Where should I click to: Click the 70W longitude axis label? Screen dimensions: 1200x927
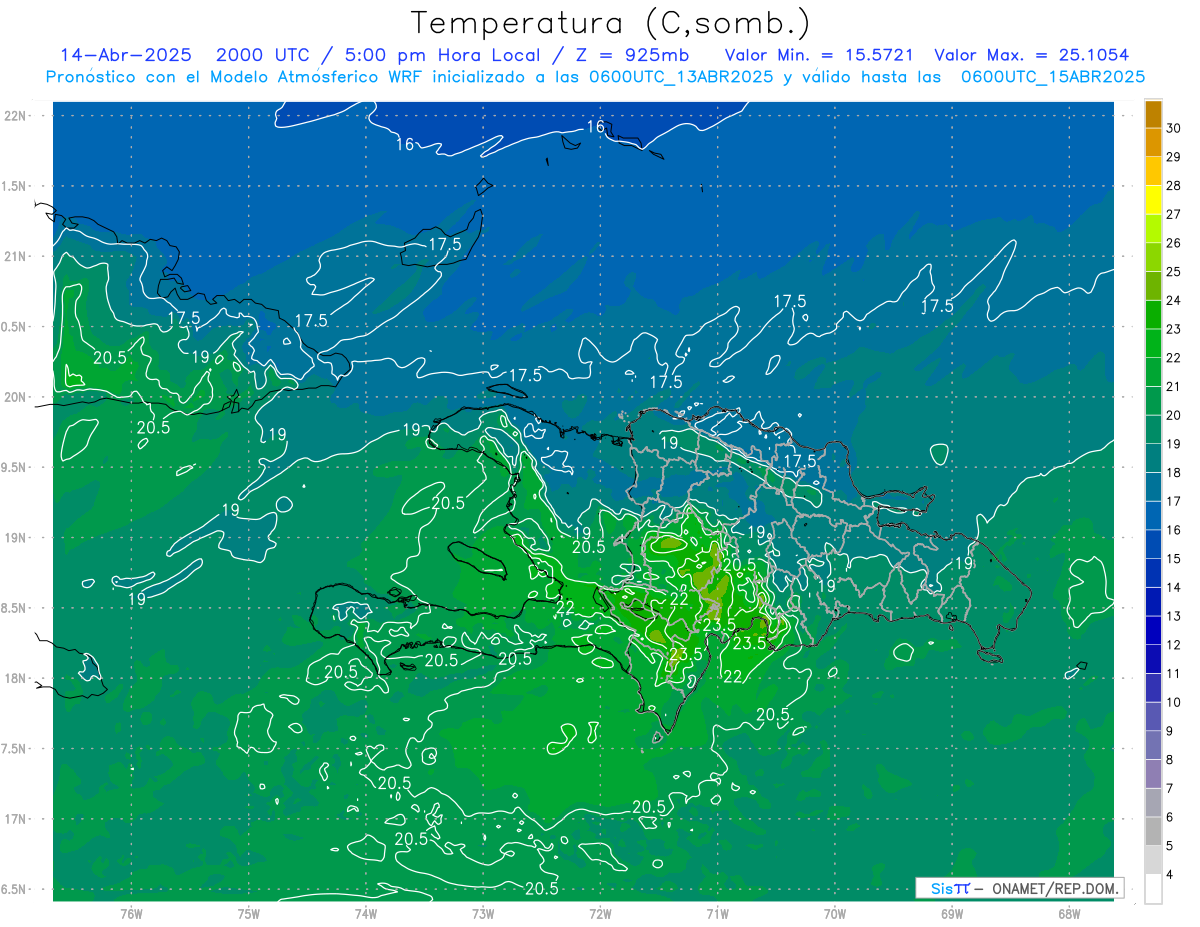tap(835, 914)
